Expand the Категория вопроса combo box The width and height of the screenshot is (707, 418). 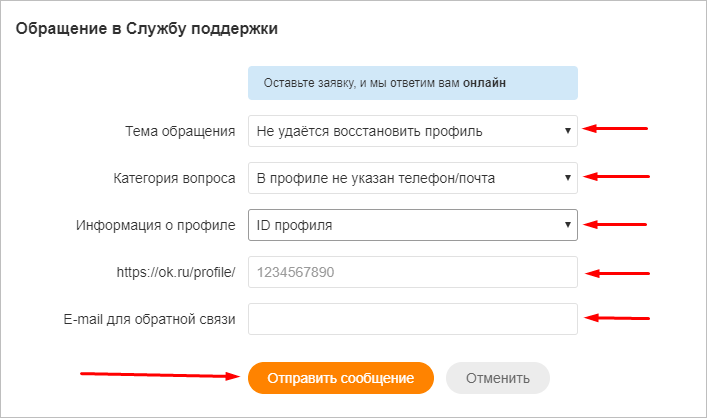pyautogui.click(x=412, y=178)
